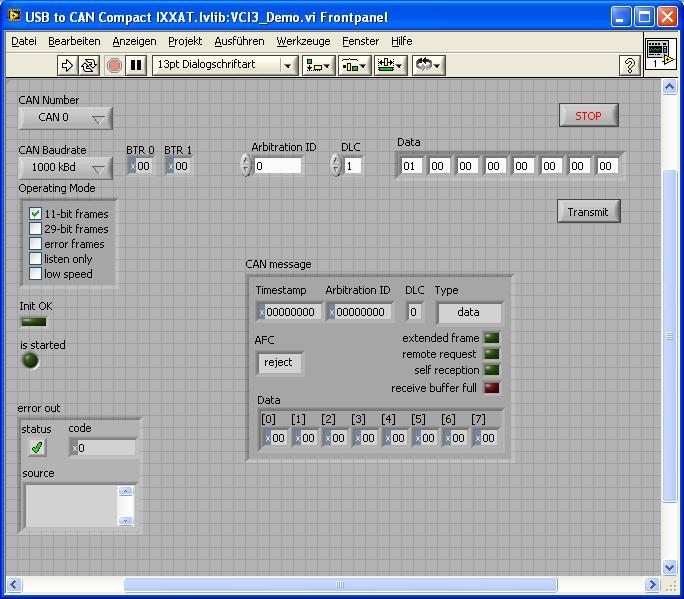
Task: Open the Ausführen menu
Action: tap(239, 41)
